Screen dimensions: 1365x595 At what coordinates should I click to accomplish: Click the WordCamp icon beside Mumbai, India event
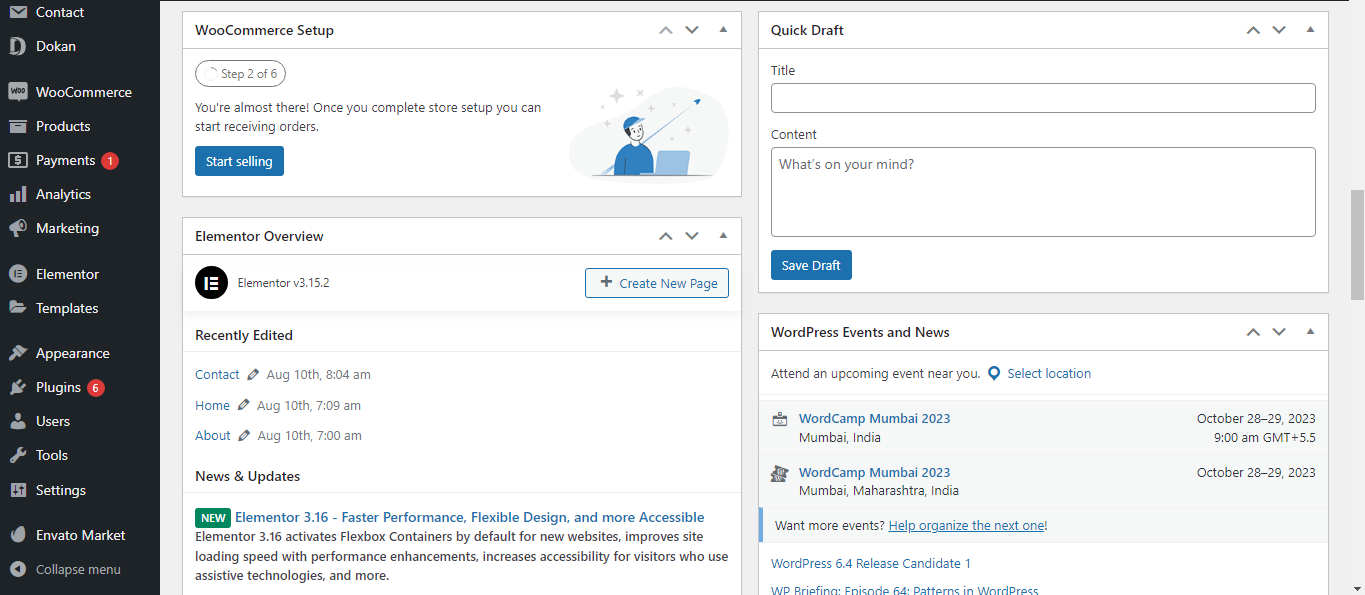(x=780, y=420)
